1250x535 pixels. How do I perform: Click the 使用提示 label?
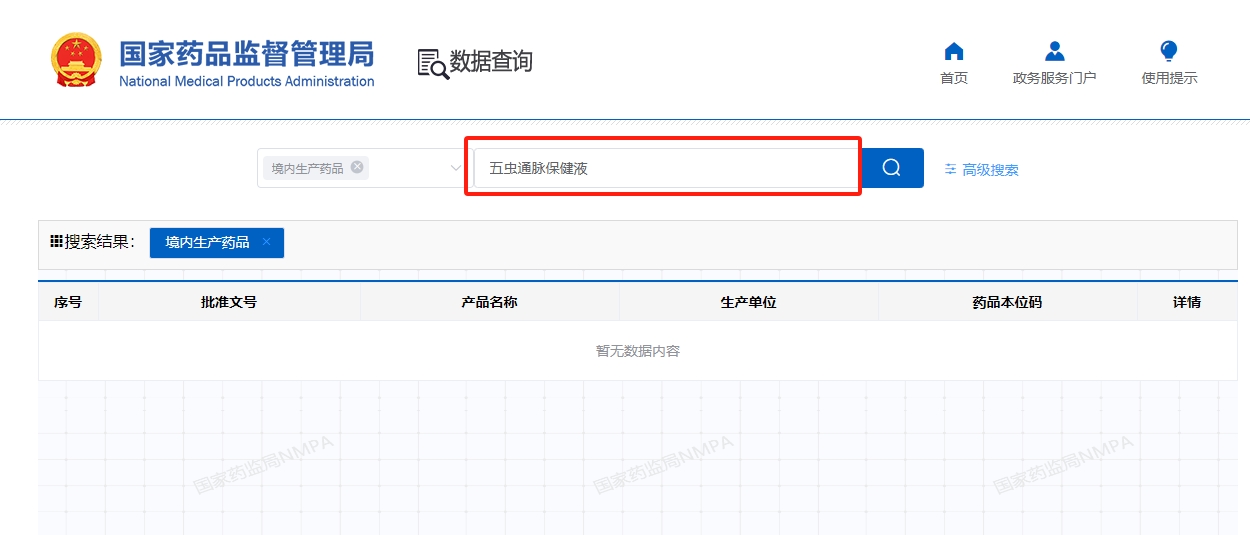click(1169, 78)
